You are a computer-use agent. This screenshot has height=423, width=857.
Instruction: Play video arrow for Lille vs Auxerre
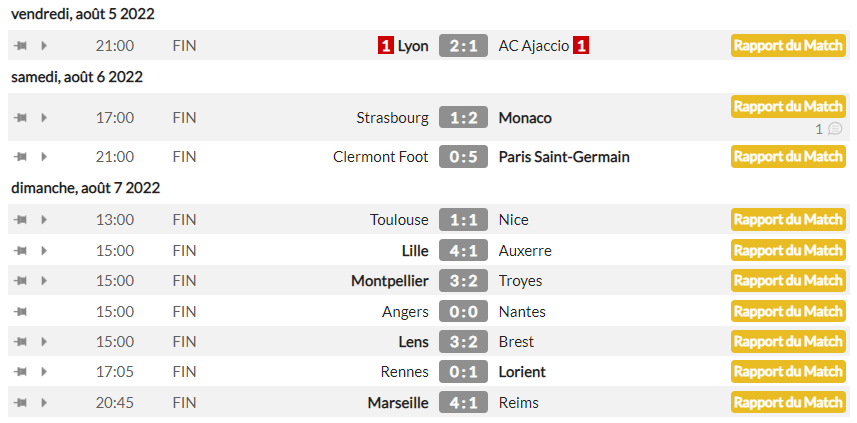44,251
